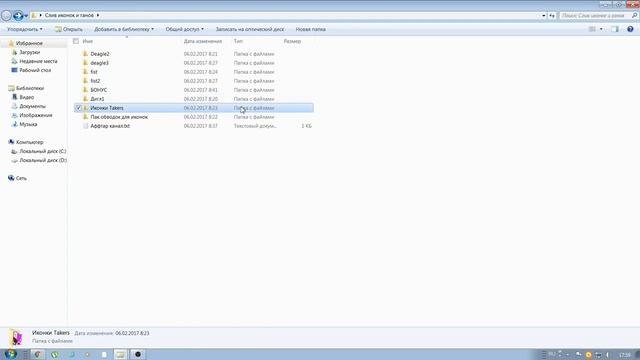
Task: Click the details pane folder thumbnail
Action: [16, 337]
